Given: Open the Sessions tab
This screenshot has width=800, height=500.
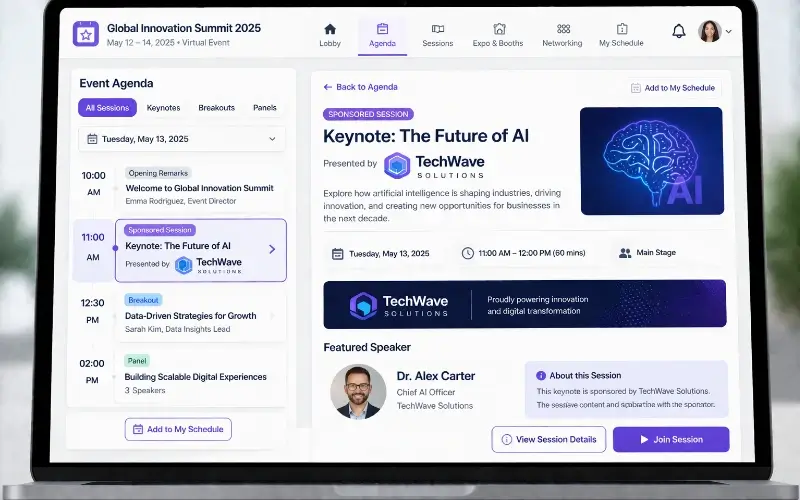Looking at the screenshot, I should [438, 36].
